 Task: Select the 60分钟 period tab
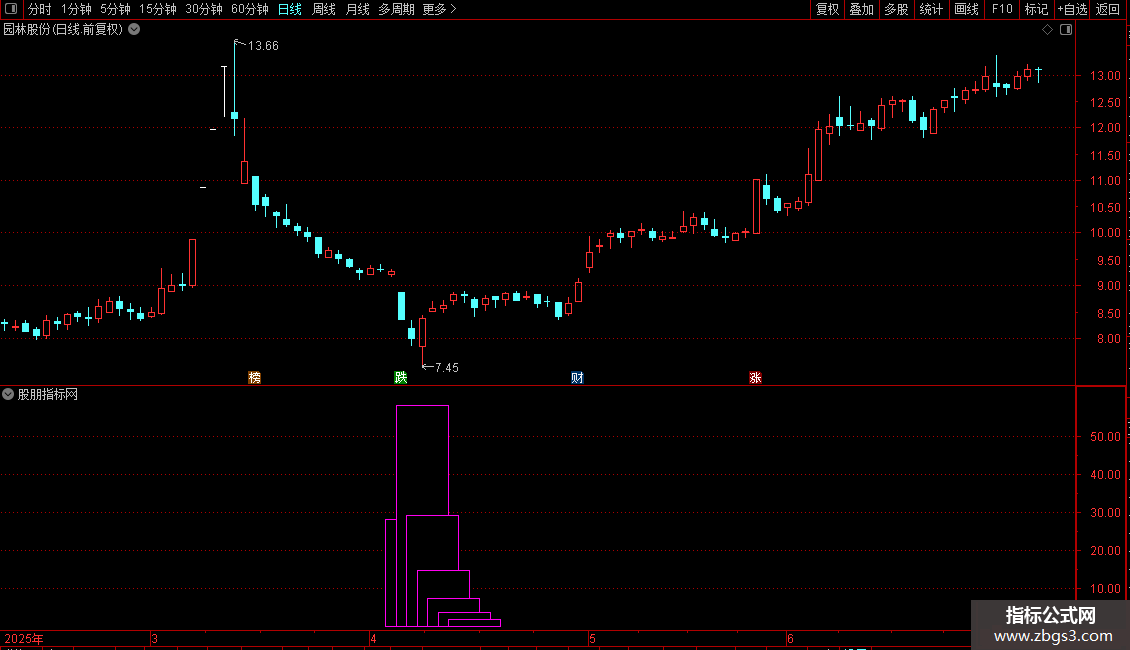click(250, 9)
